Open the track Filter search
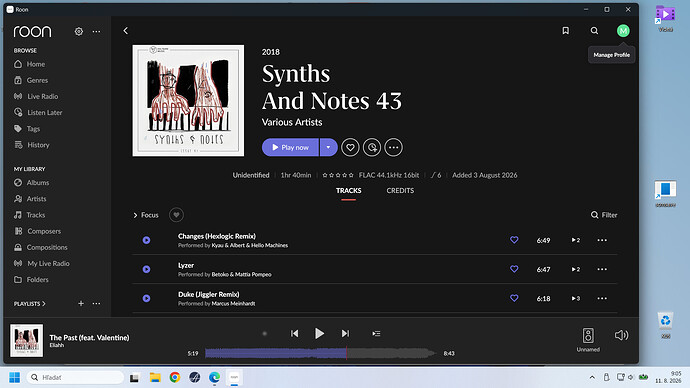 coord(604,215)
